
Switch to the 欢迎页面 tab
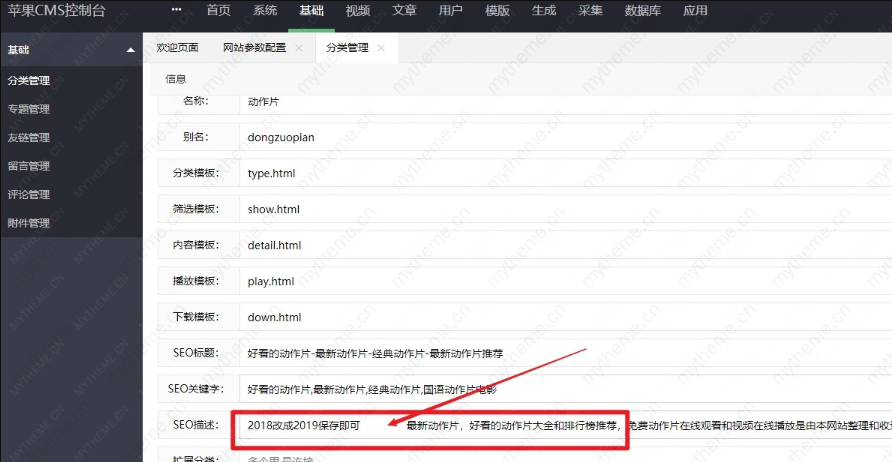click(x=177, y=48)
